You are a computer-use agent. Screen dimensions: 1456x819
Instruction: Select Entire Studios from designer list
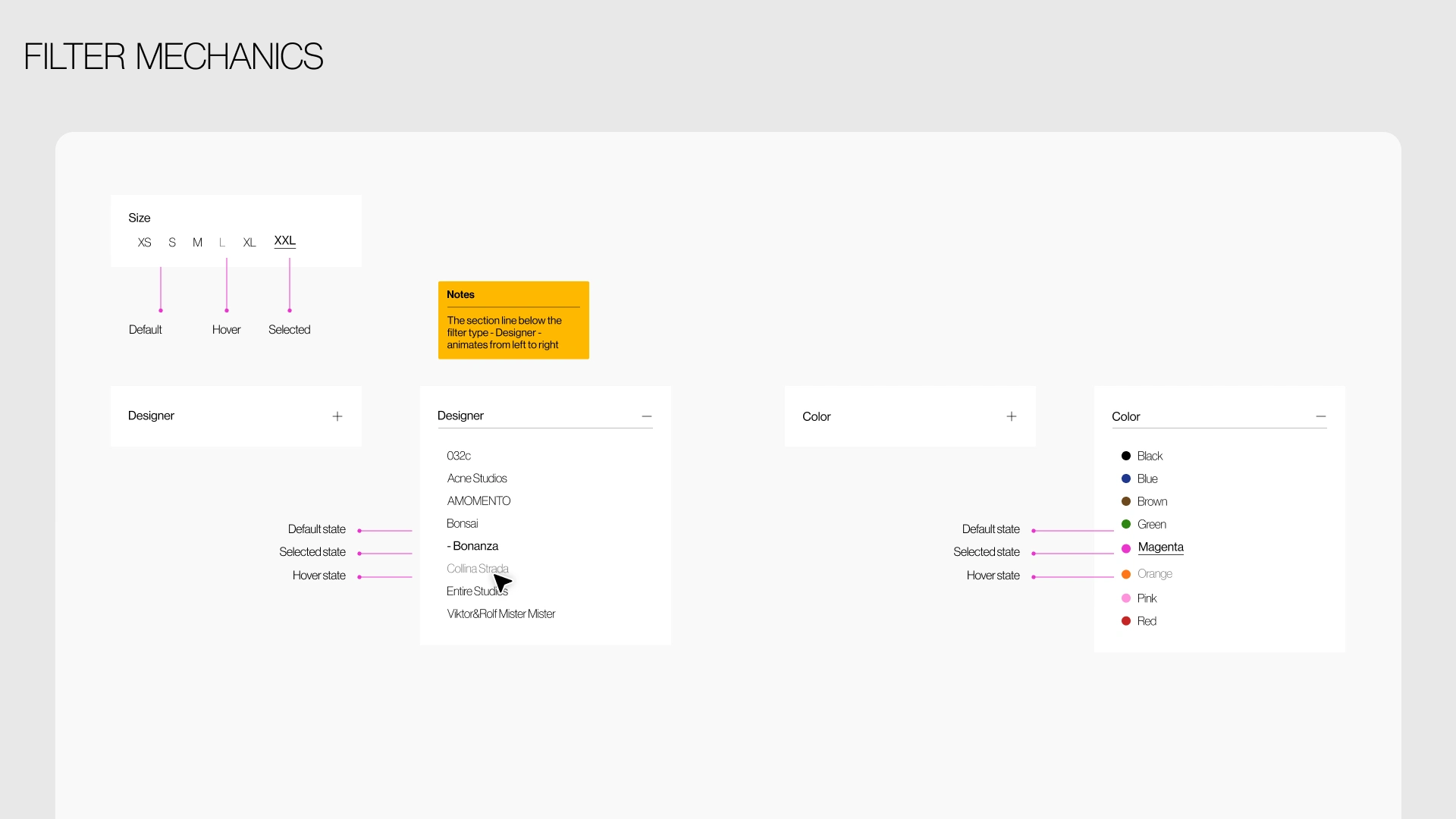tap(477, 591)
